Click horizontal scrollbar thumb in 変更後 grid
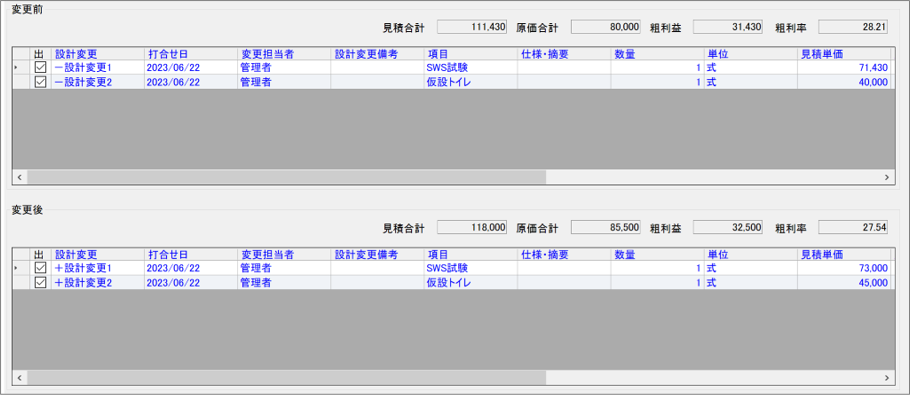 [x=286, y=377]
